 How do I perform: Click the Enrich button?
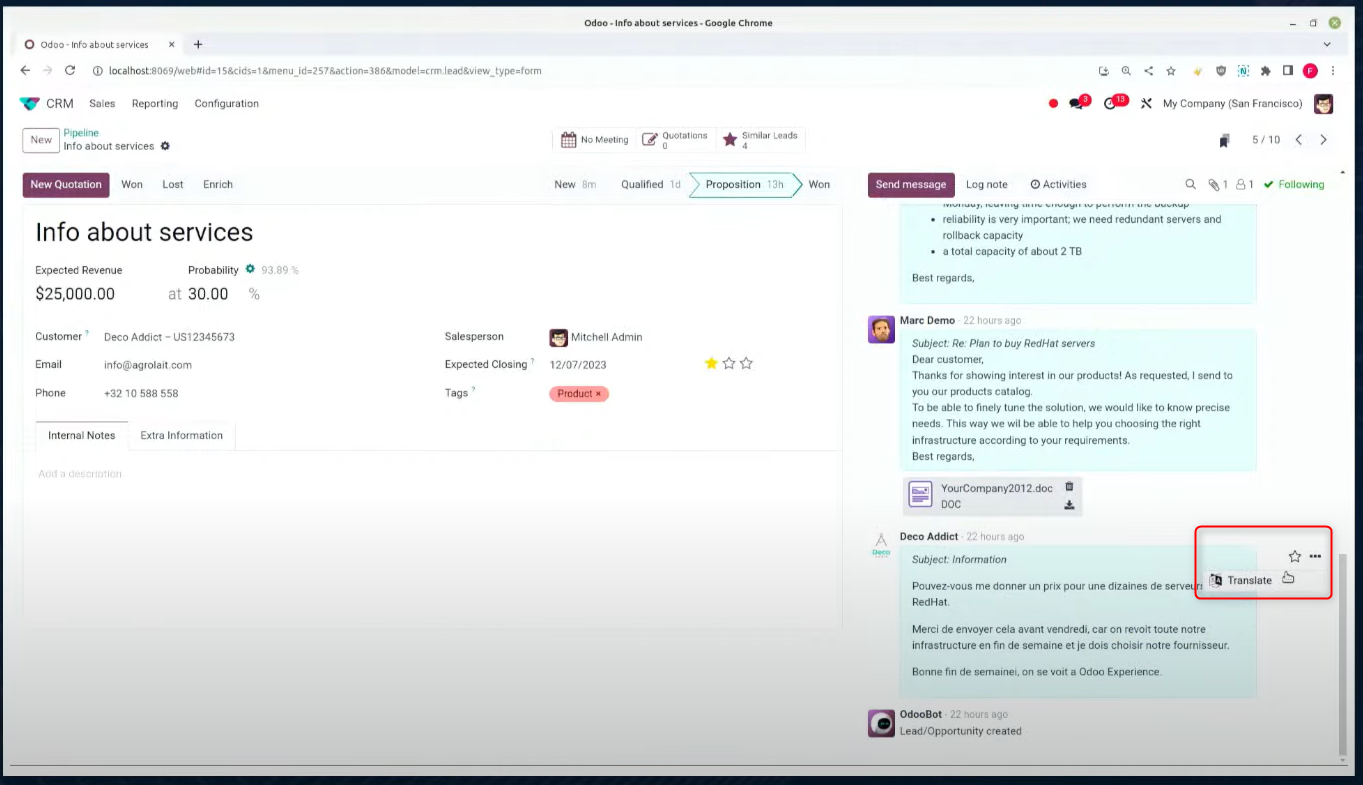click(218, 185)
